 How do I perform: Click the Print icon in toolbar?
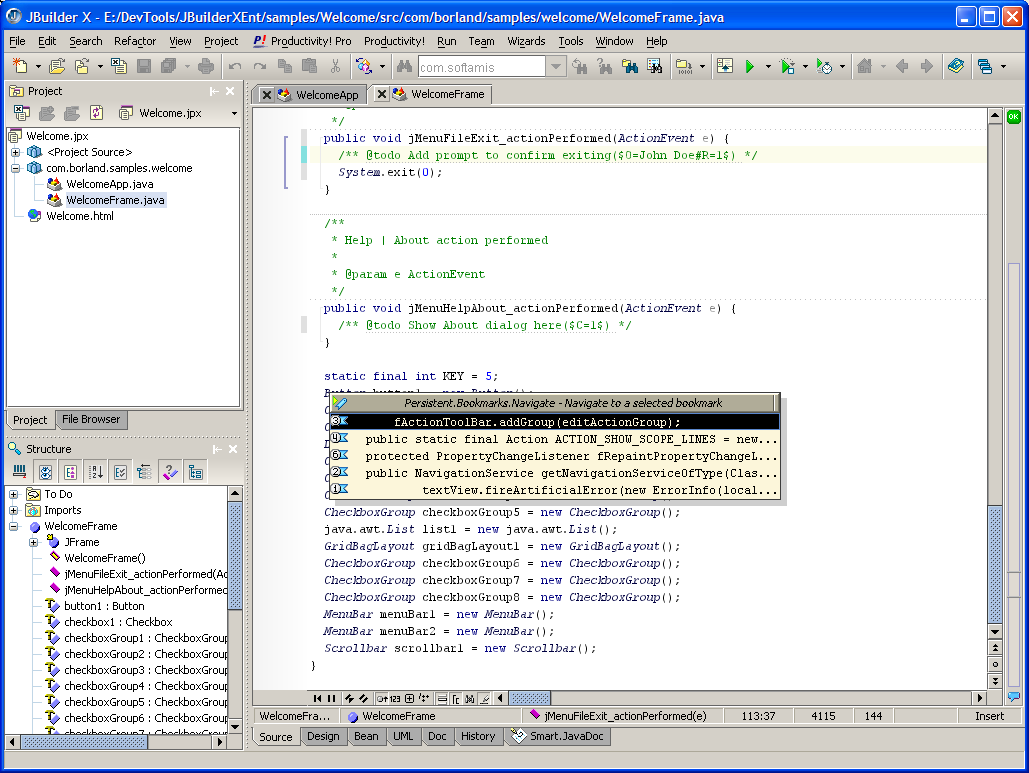click(206, 66)
